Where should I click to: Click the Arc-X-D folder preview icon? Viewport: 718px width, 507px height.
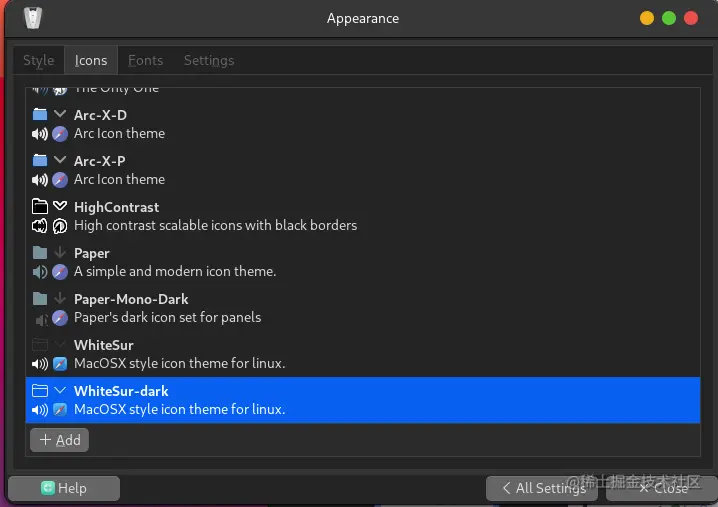click(x=40, y=114)
